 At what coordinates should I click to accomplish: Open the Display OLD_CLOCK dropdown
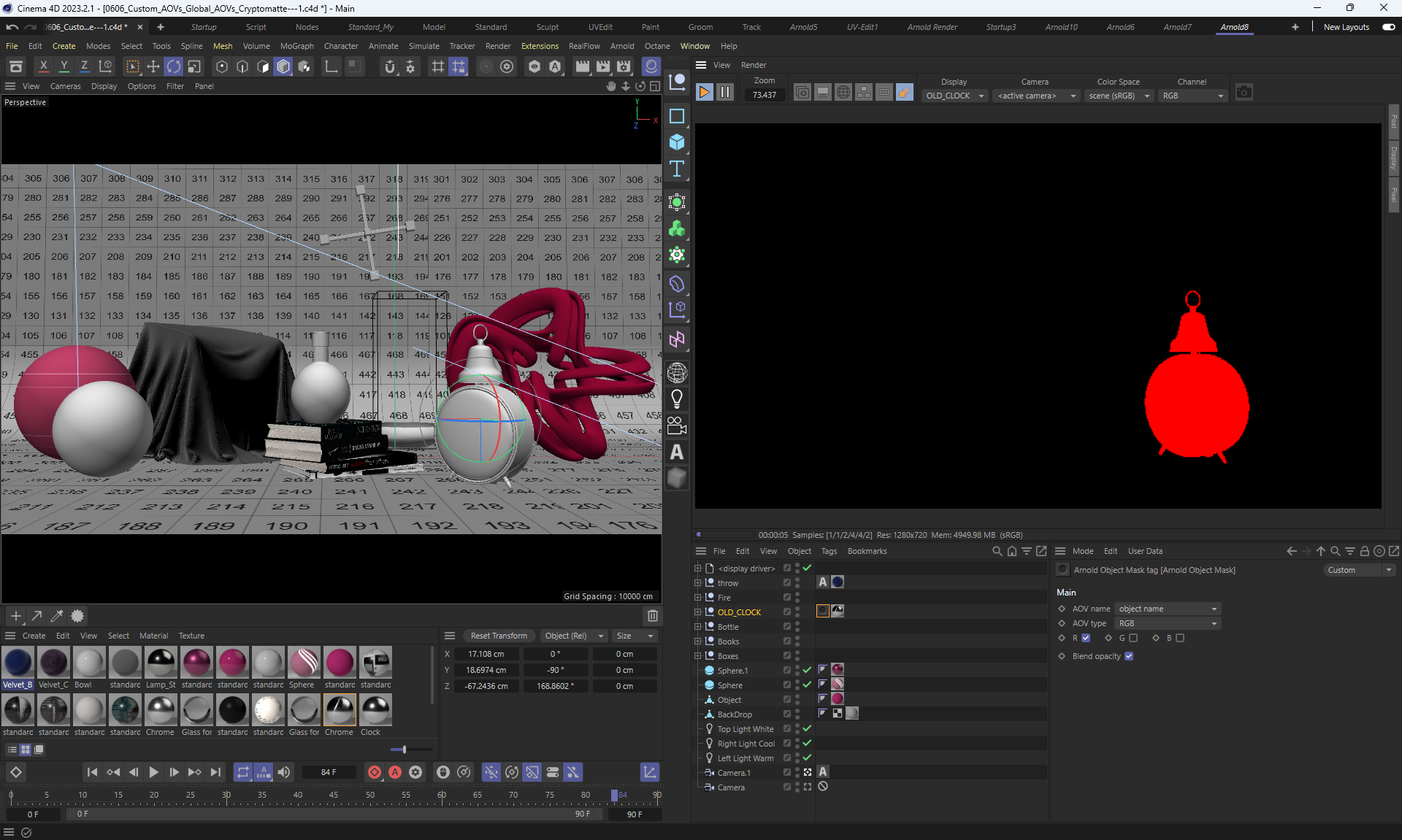click(954, 96)
